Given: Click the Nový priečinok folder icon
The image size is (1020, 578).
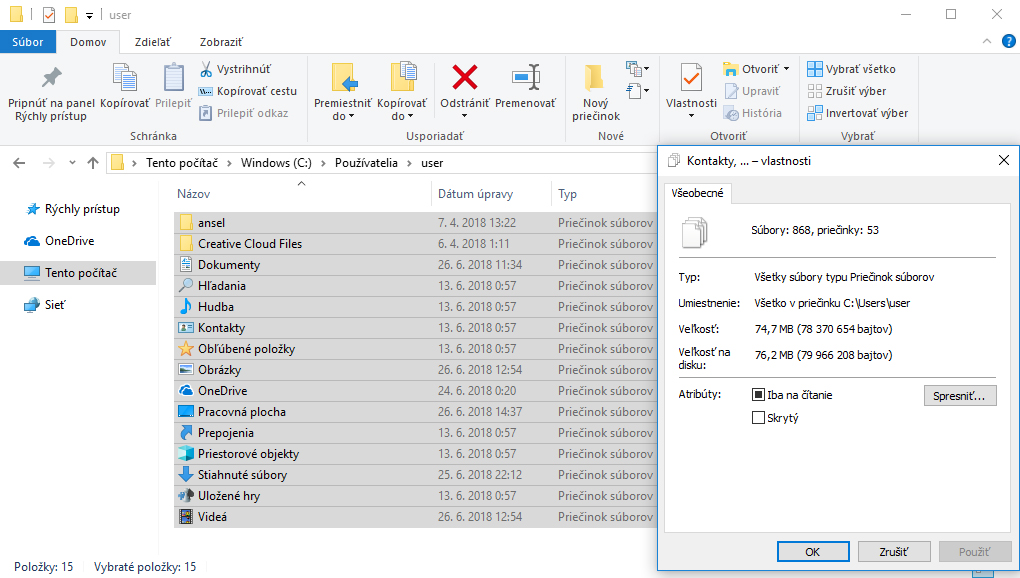Looking at the screenshot, I should pos(595,78).
